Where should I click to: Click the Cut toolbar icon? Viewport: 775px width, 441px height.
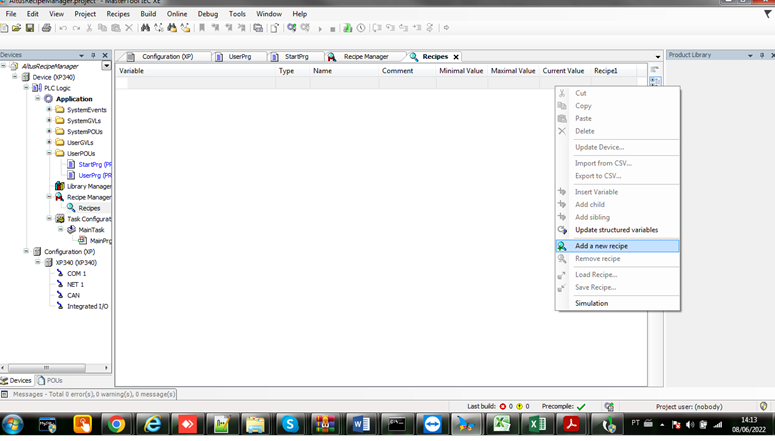click(89, 28)
